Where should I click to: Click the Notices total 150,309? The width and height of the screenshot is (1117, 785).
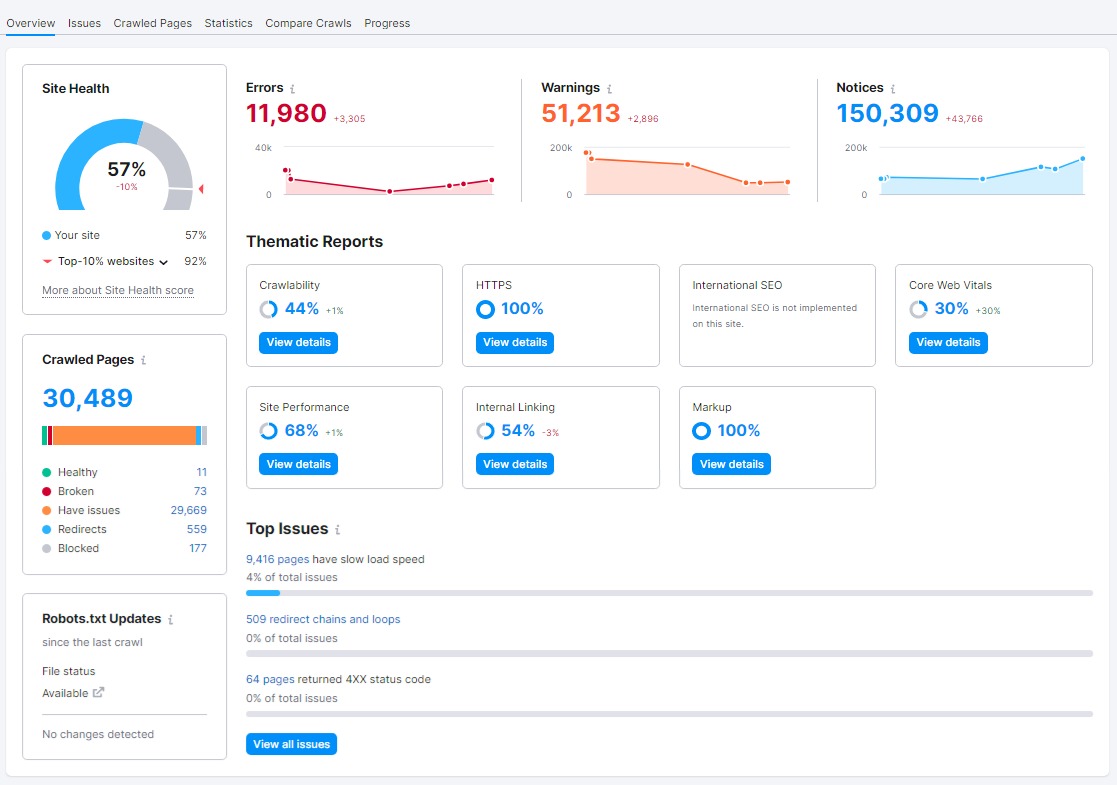[888, 113]
